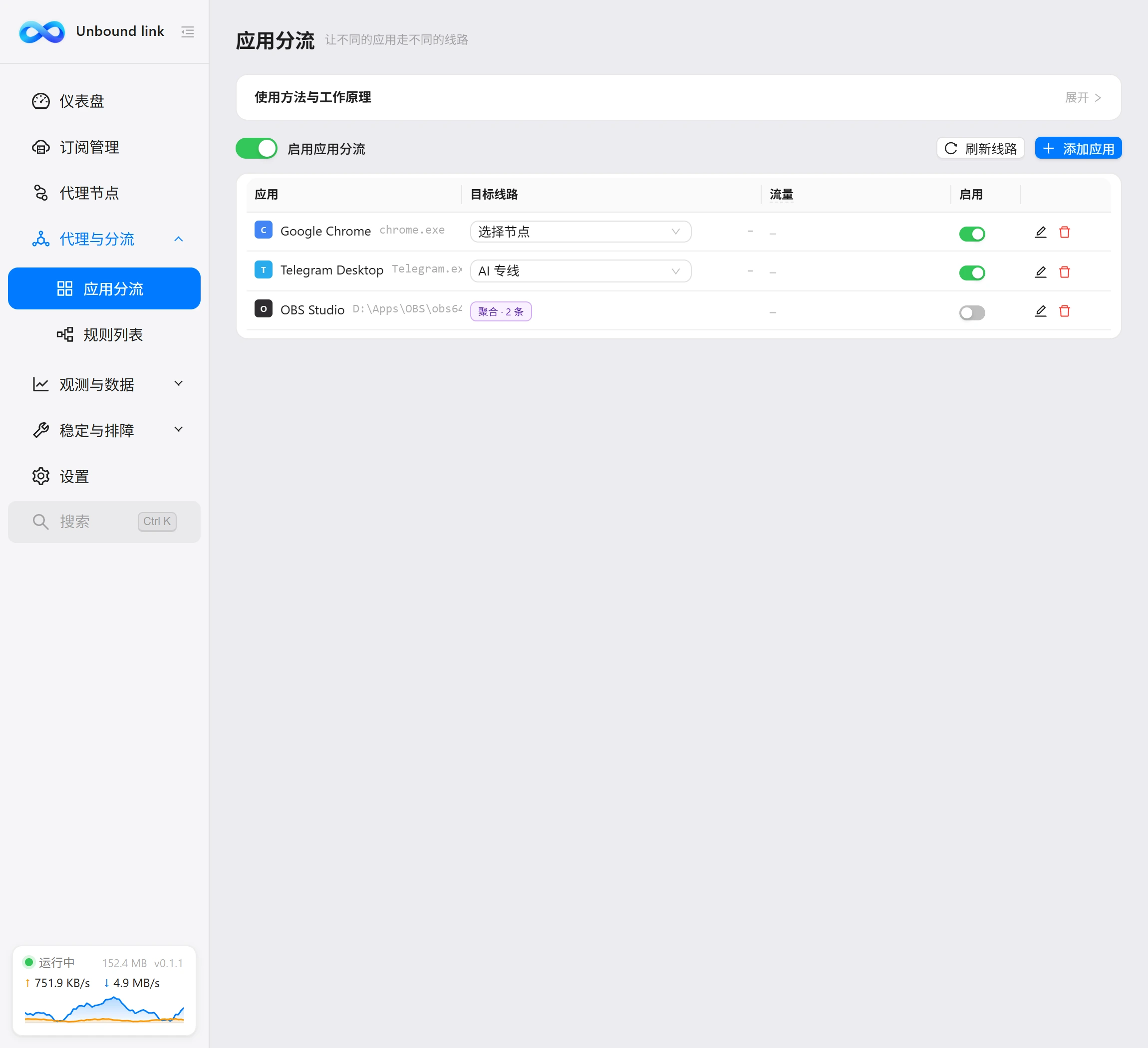Open the 仪表盘 page

[104, 101]
